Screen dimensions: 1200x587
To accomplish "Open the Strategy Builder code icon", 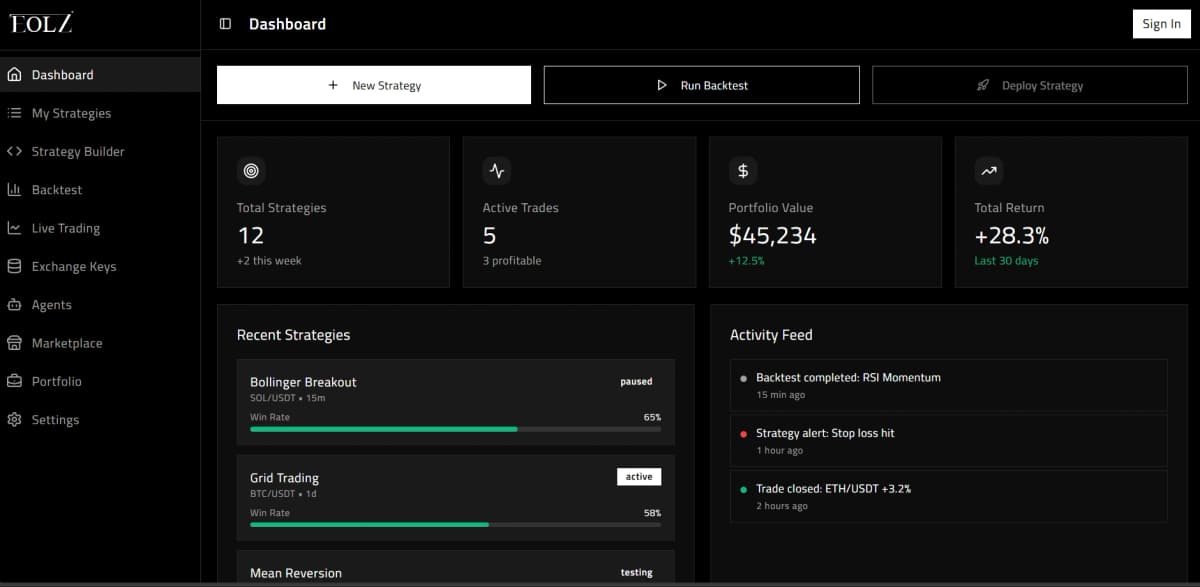I will [x=14, y=152].
